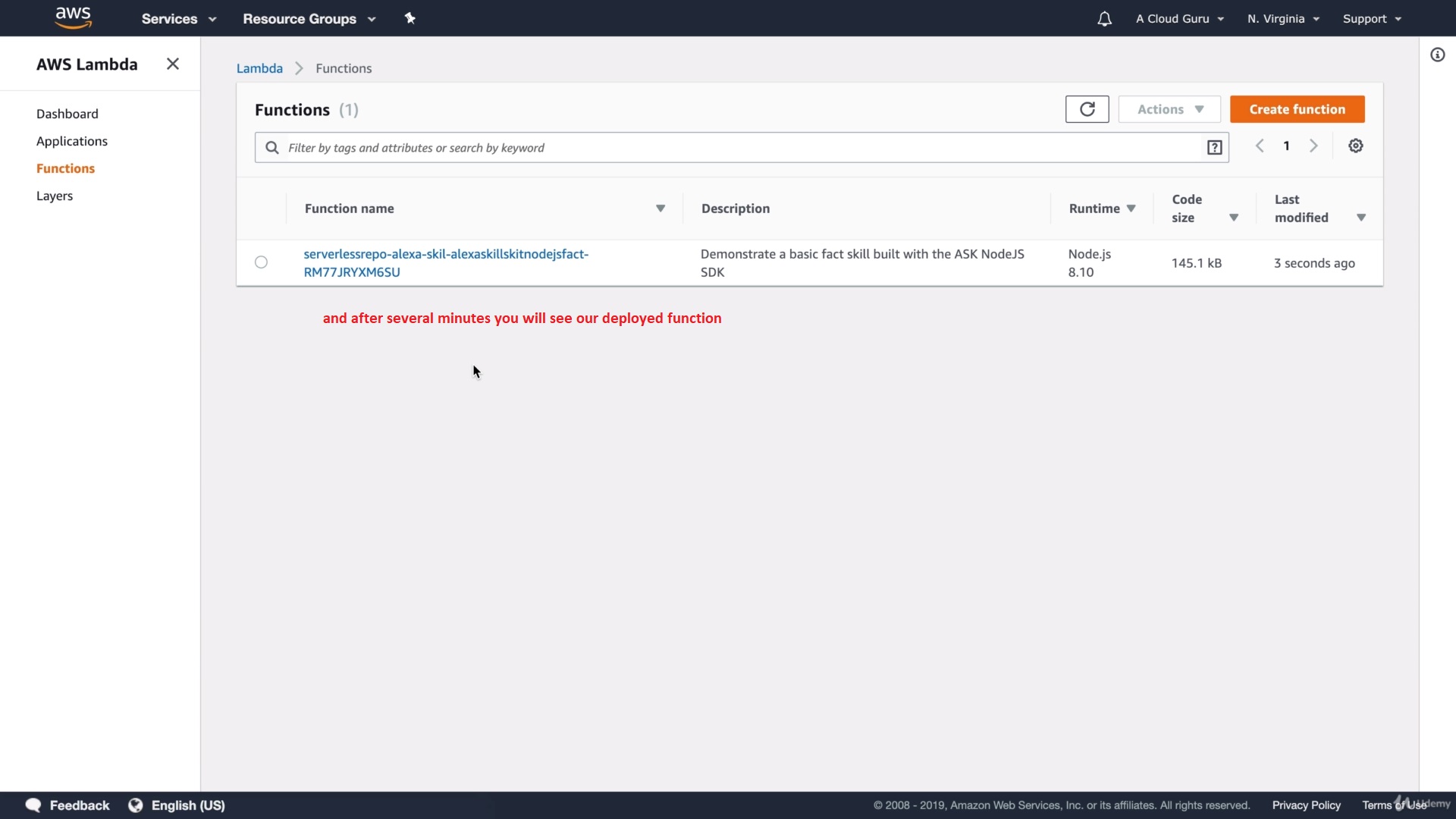The image size is (1456, 819).
Task: Click the refresh functions list button
Action: pos(1087,109)
